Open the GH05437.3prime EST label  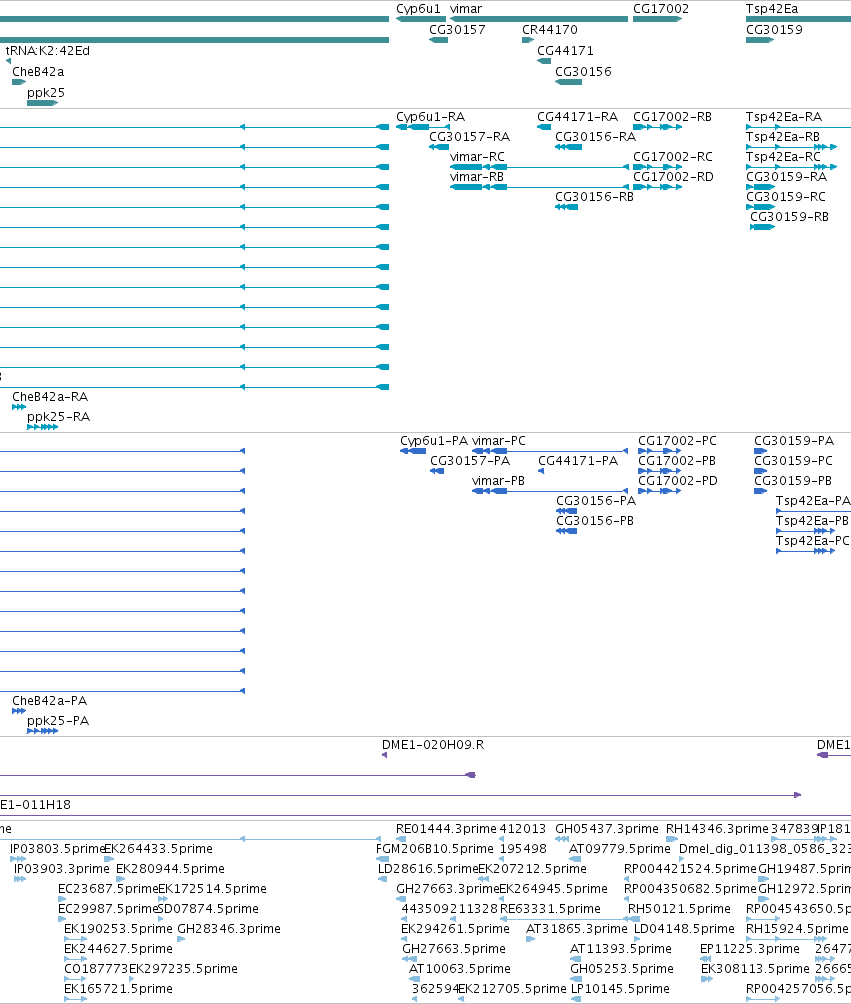click(x=606, y=829)
